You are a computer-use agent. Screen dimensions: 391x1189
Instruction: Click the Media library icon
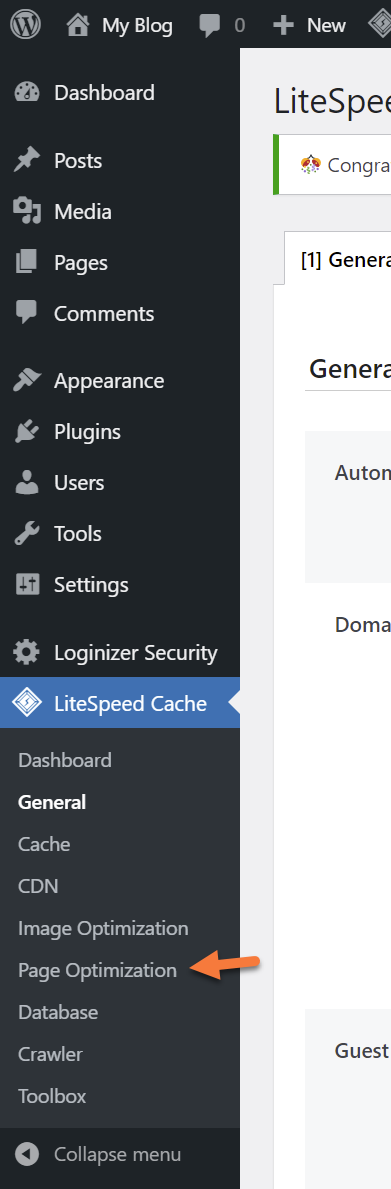click(x=27, y=212)
